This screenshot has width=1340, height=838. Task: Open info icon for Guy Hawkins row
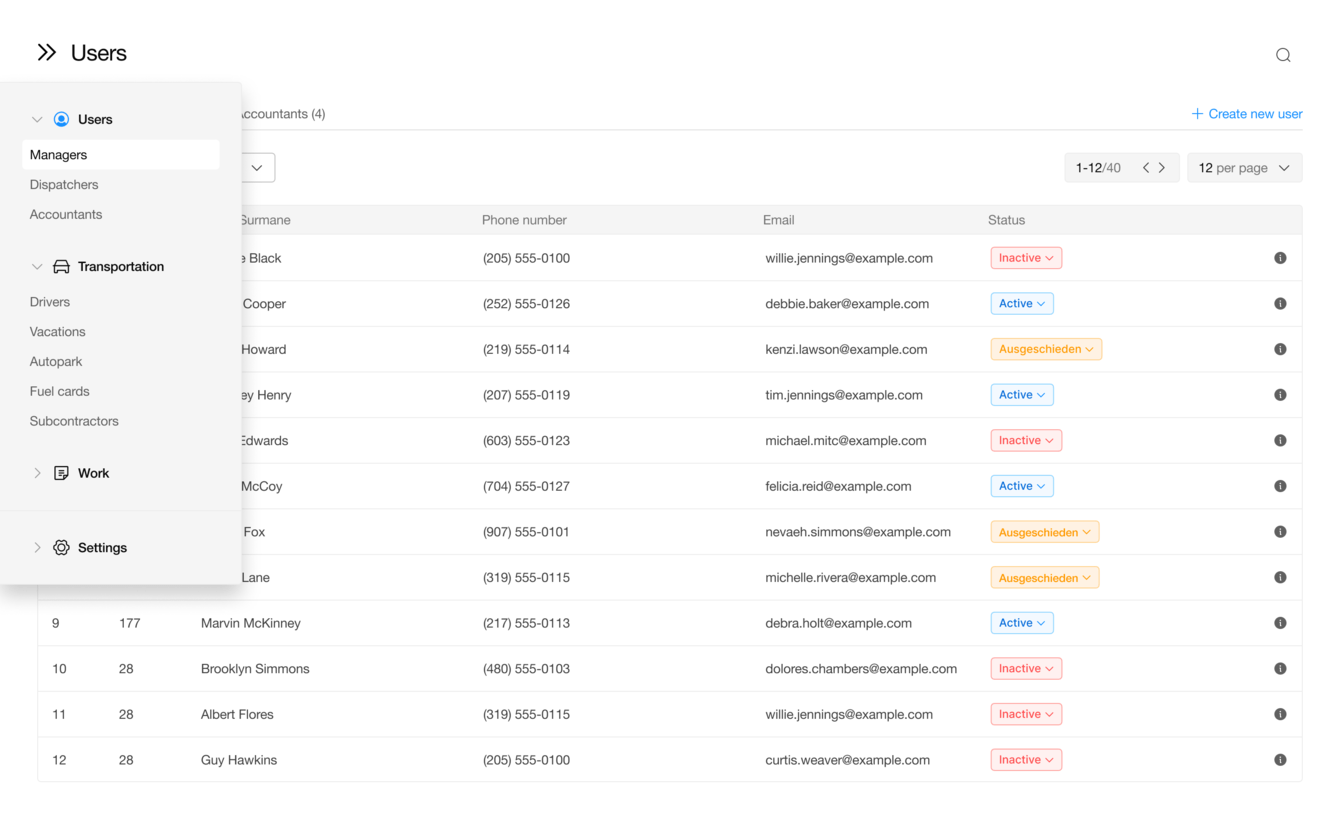coord(1280,760)
